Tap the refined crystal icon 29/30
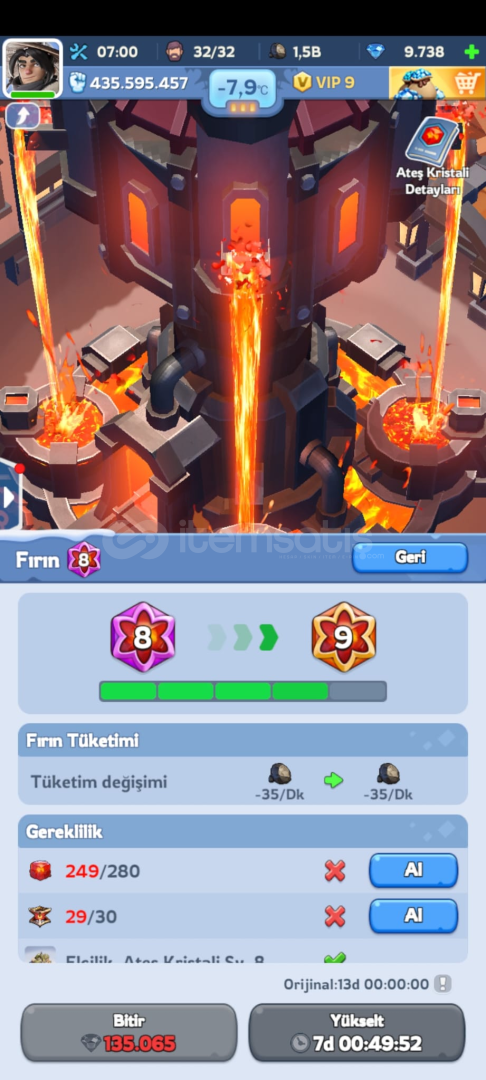Image resolution: width=486 pixels, height=1080 pixels. click(x=40, y=916)
